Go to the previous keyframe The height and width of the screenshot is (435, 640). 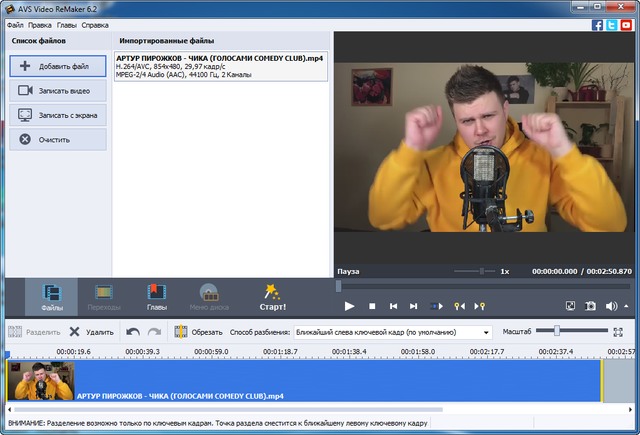(459, 306)
